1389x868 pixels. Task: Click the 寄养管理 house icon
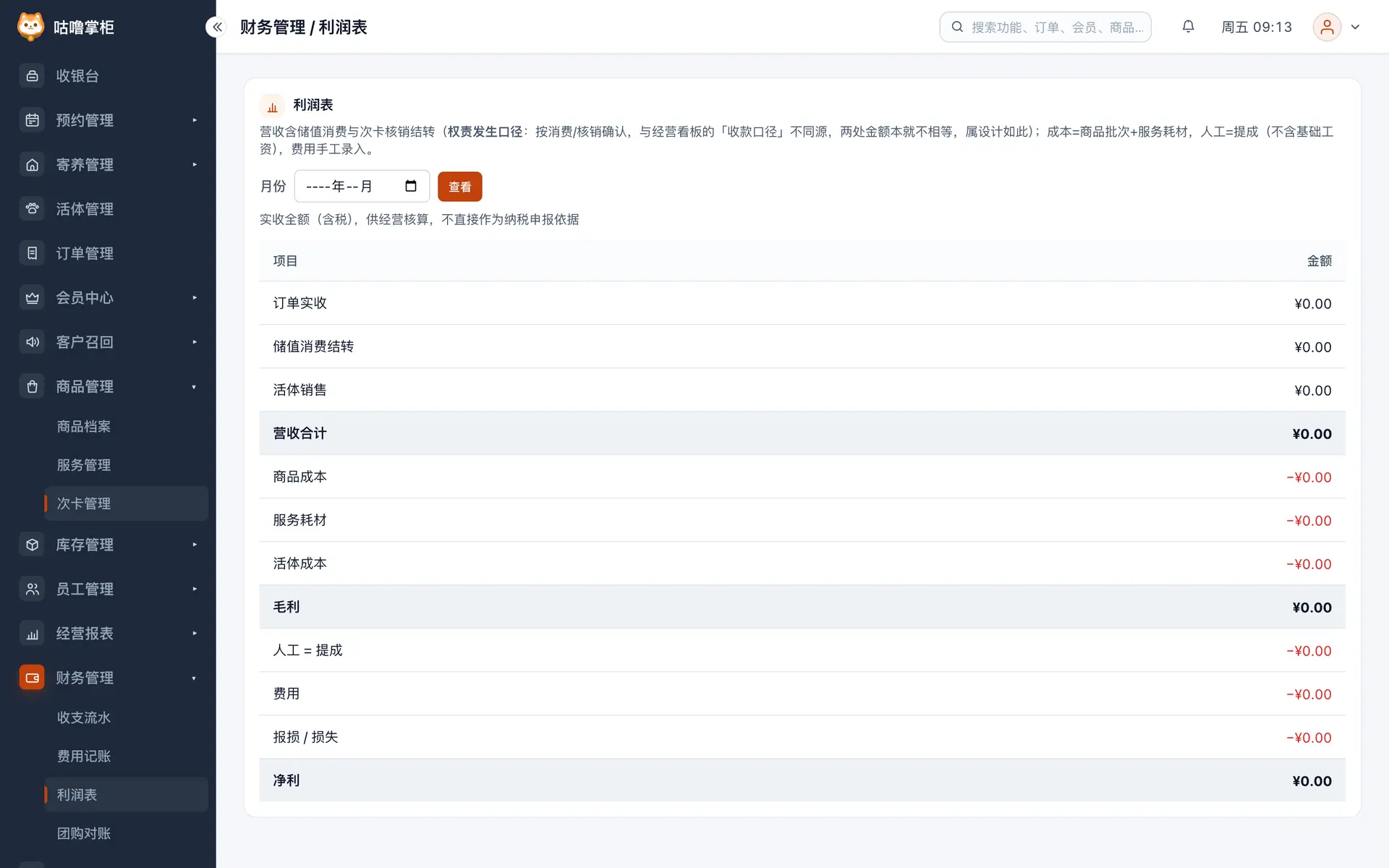point(32,165)
